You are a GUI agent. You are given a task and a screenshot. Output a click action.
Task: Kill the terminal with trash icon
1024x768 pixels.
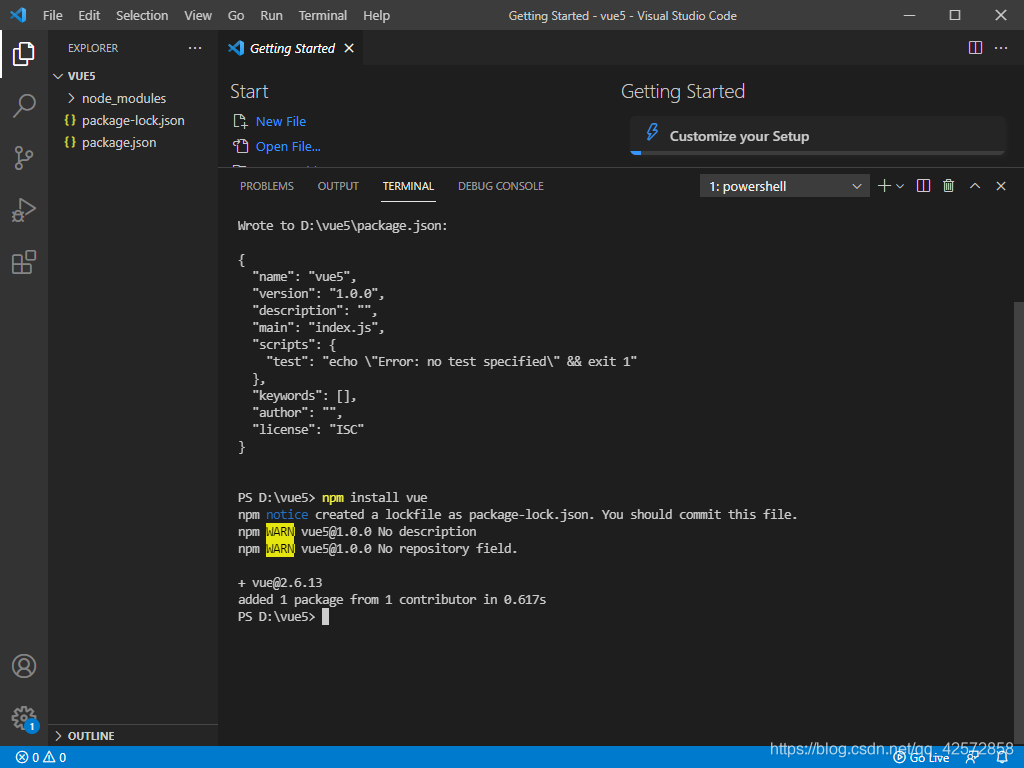tap(949, 186)
